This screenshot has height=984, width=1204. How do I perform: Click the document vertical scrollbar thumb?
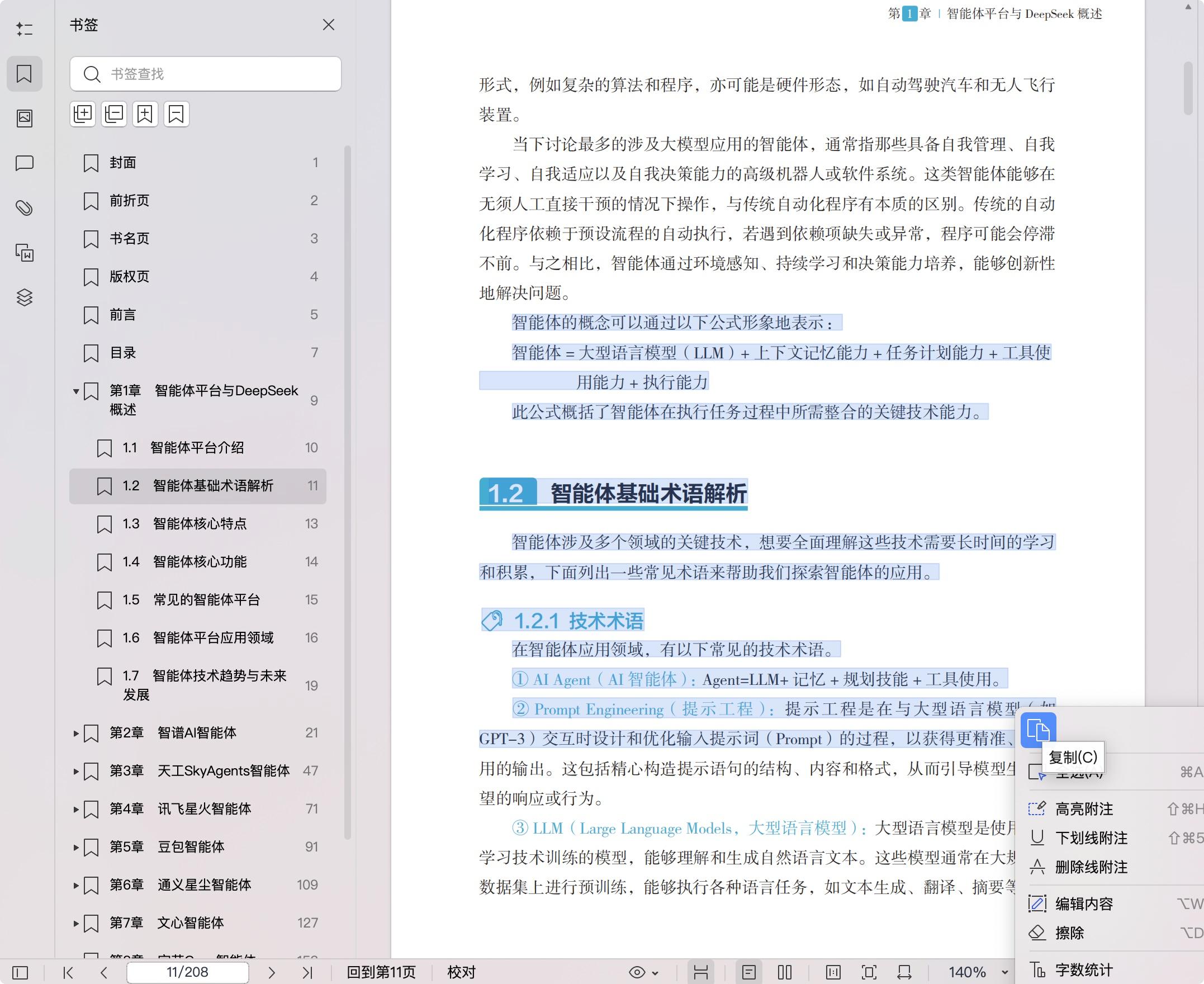coord(1188,88)
